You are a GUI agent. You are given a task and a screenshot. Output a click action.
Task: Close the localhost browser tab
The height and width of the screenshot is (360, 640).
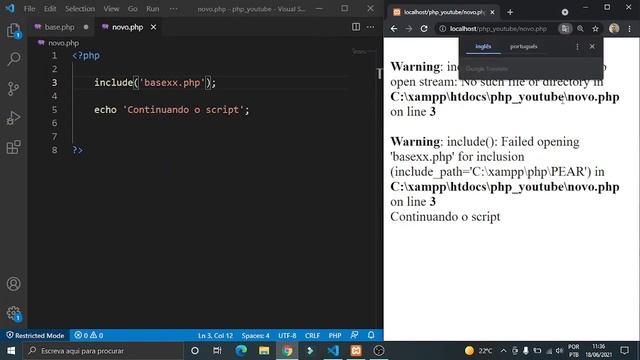(x=492, y=12)
